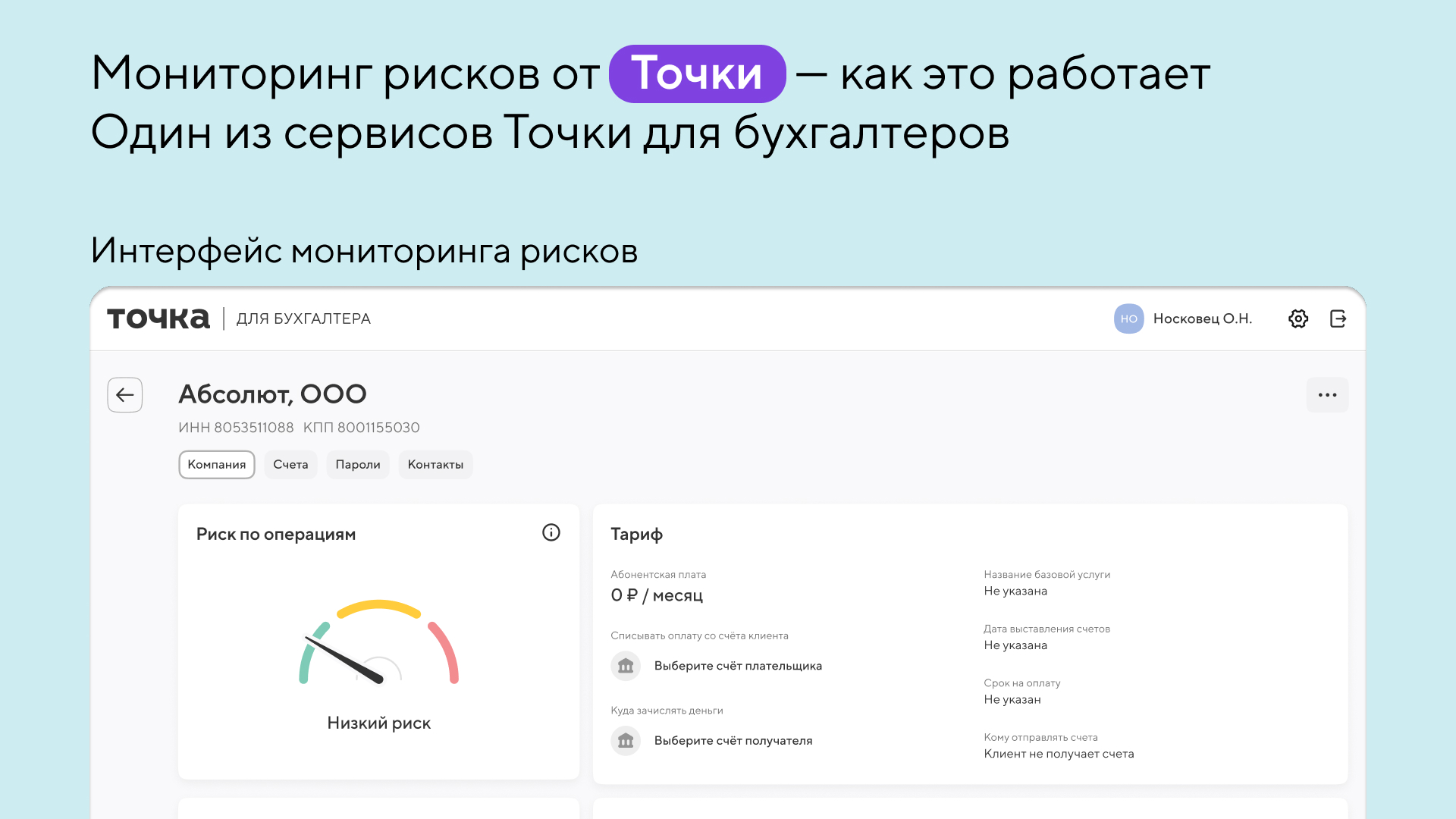Viewport: 1456px width, 819px height.
Task: Click user name Носковец О.Н.
Action: [1202, 318]
